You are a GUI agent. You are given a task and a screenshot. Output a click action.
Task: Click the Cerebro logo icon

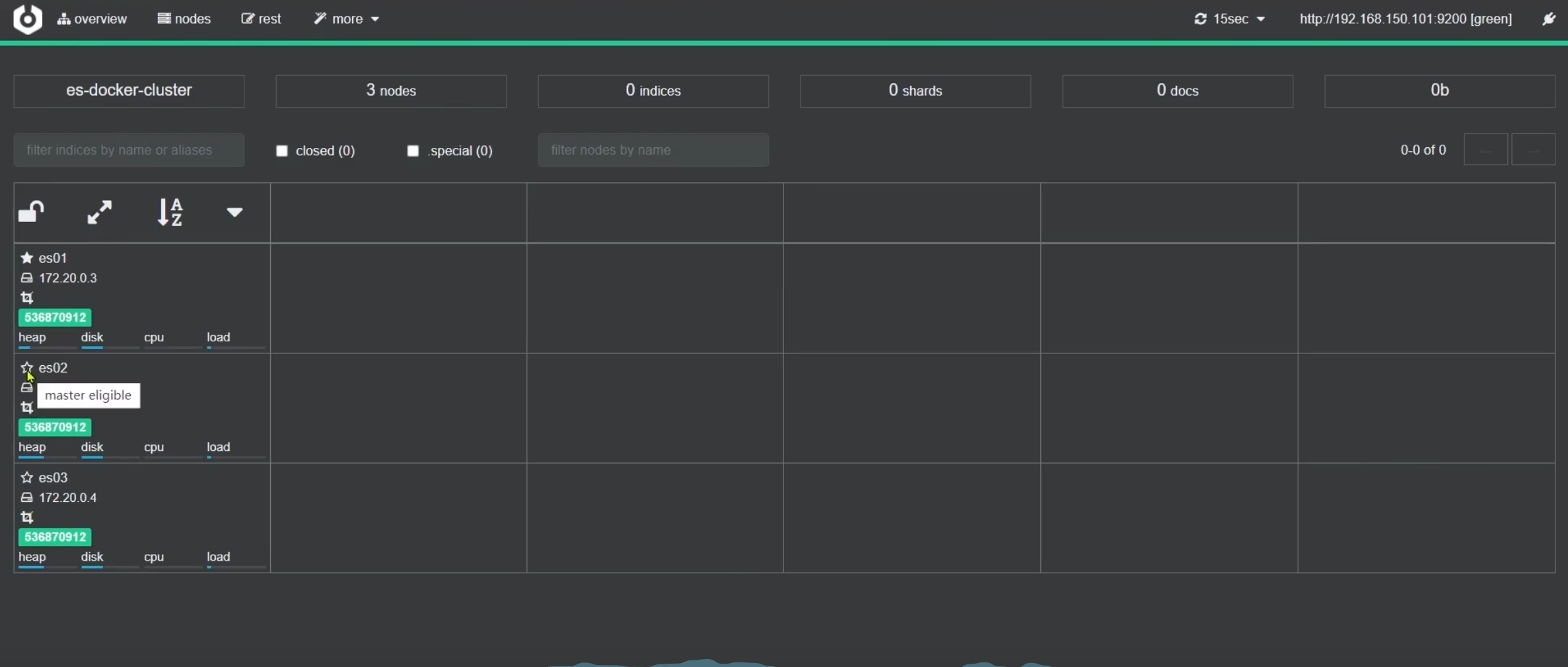coord(28,18)
